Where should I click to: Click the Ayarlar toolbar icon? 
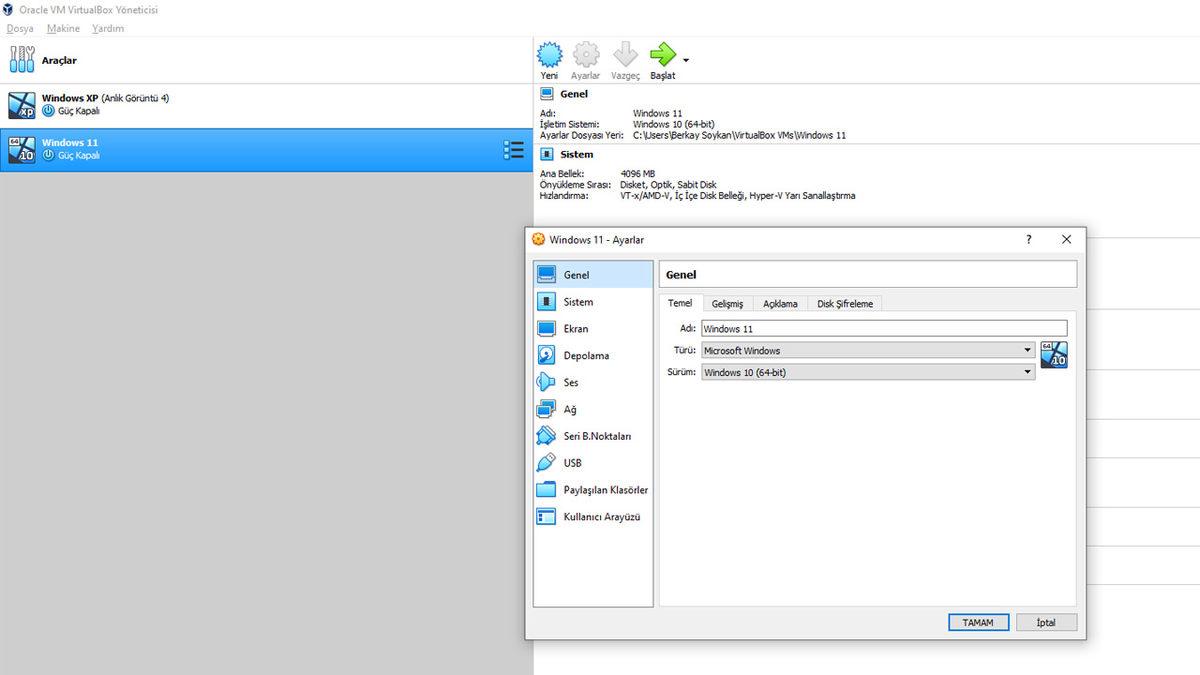click(x=586, y=57)
